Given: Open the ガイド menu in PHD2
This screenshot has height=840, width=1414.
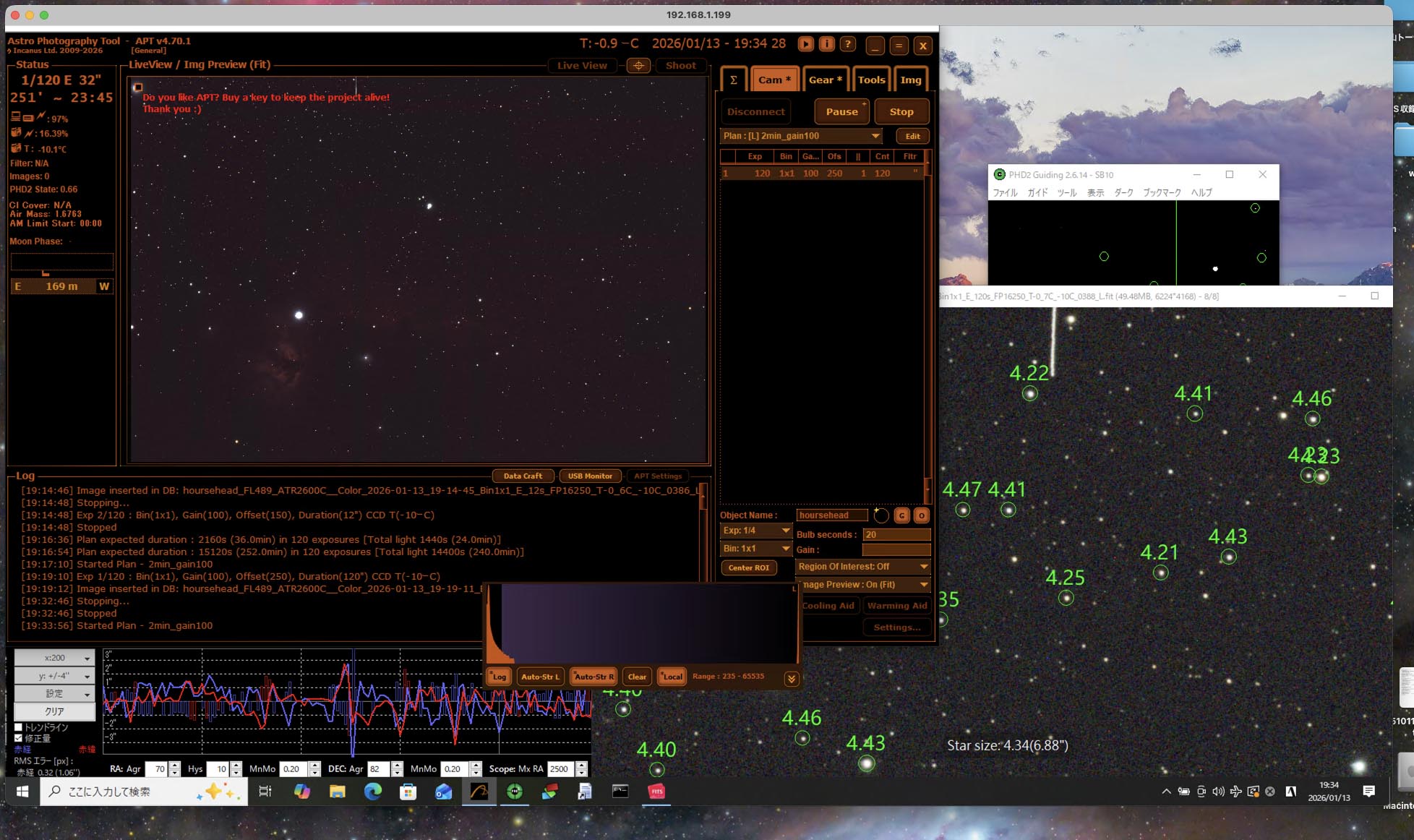Looking at the screenshot, I should click(1037, 192).
